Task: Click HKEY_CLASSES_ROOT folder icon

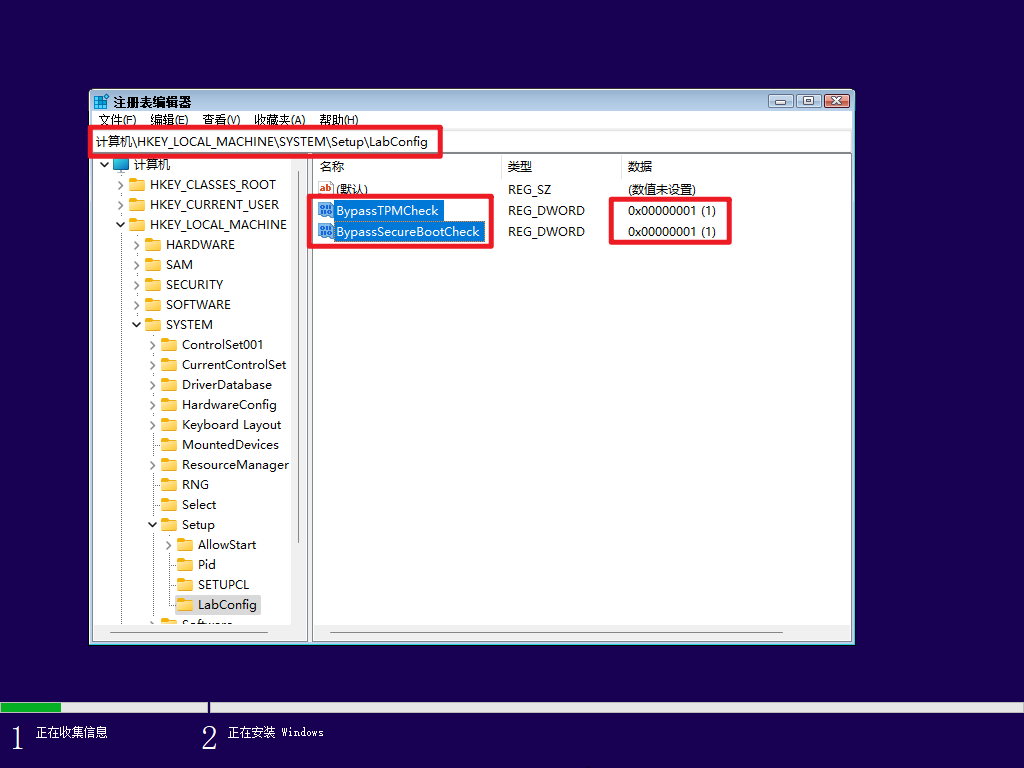Action: (x=136, y=185)
